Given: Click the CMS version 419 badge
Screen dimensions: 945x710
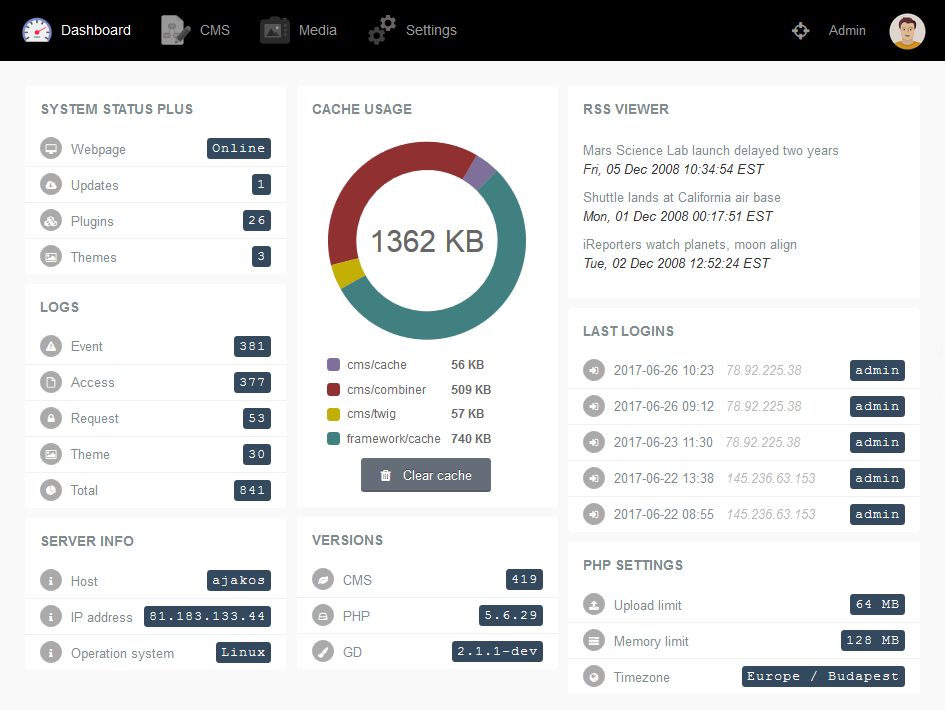Looking at the screenshot, I should (524, 579).
